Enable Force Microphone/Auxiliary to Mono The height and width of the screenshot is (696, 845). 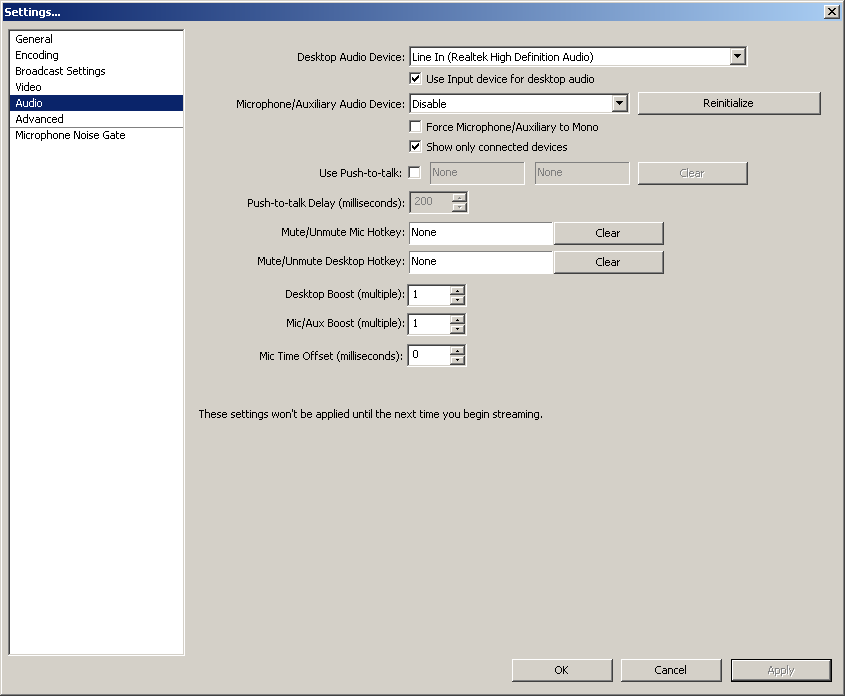pyautogui.click(x=416, y=127)
